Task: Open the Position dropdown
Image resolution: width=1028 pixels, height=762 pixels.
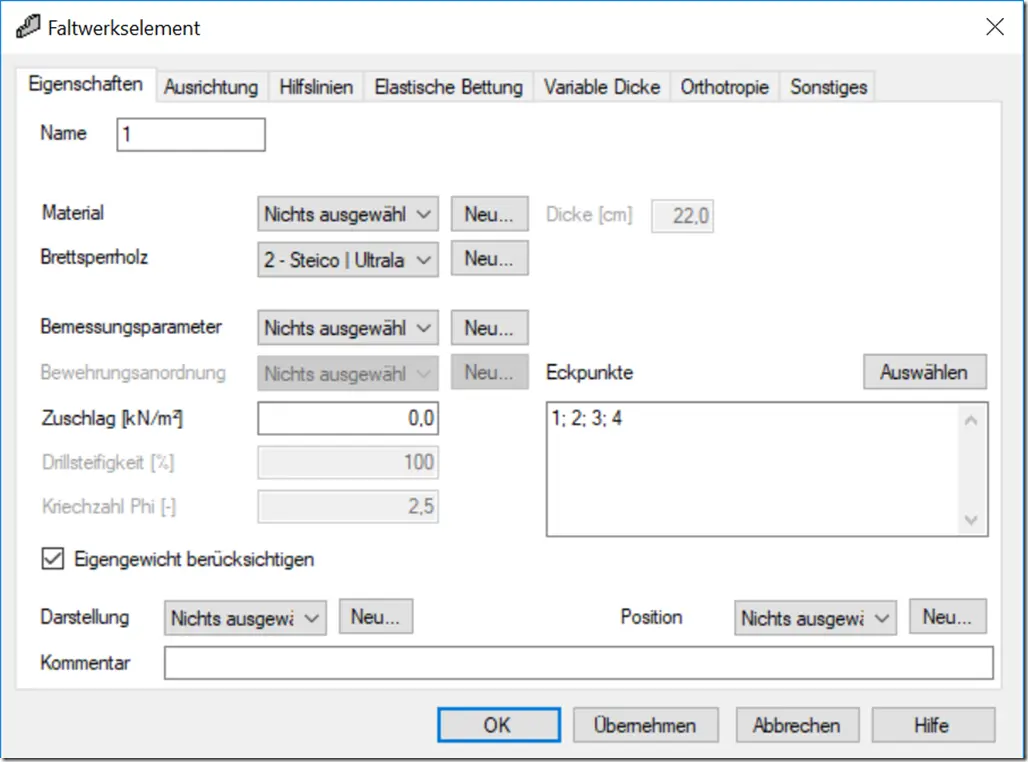Action: click(815, 618)
